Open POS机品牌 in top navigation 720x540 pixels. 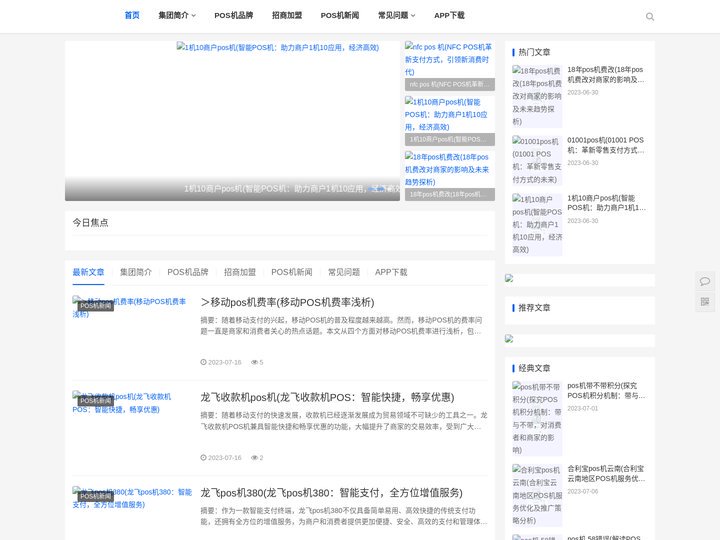coord(233,15)
